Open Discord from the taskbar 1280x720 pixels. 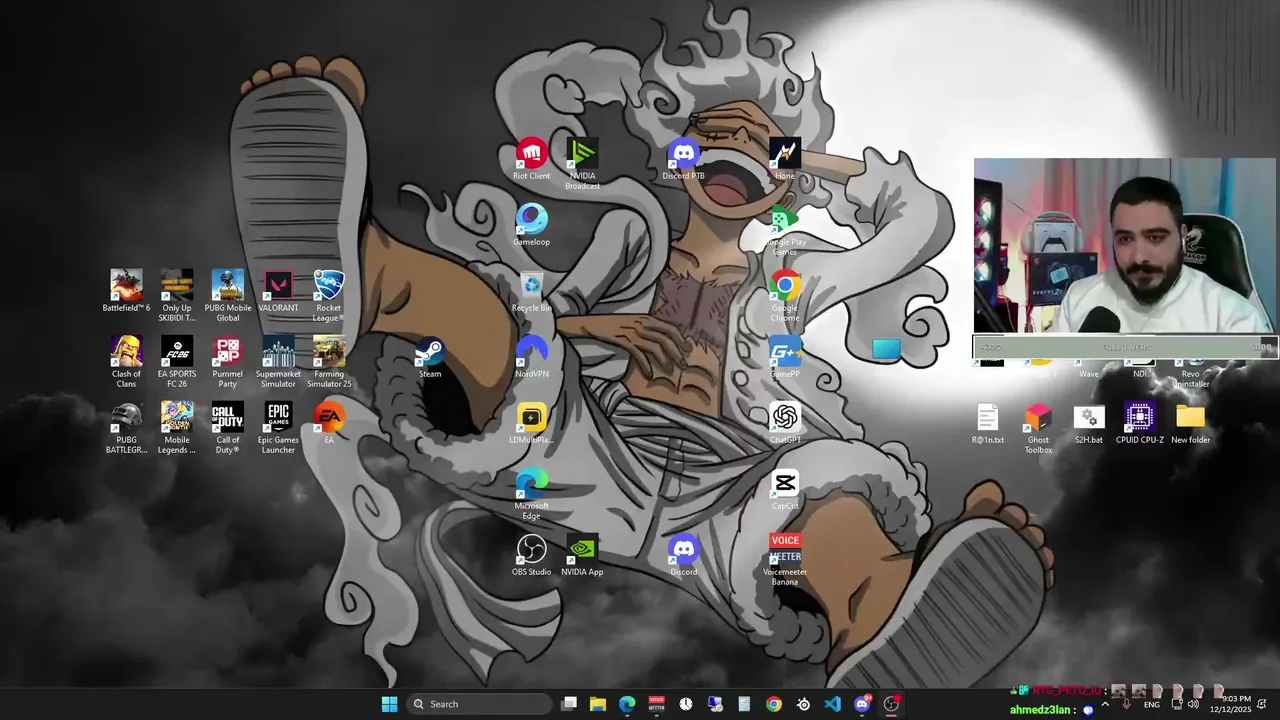point(862,704)
